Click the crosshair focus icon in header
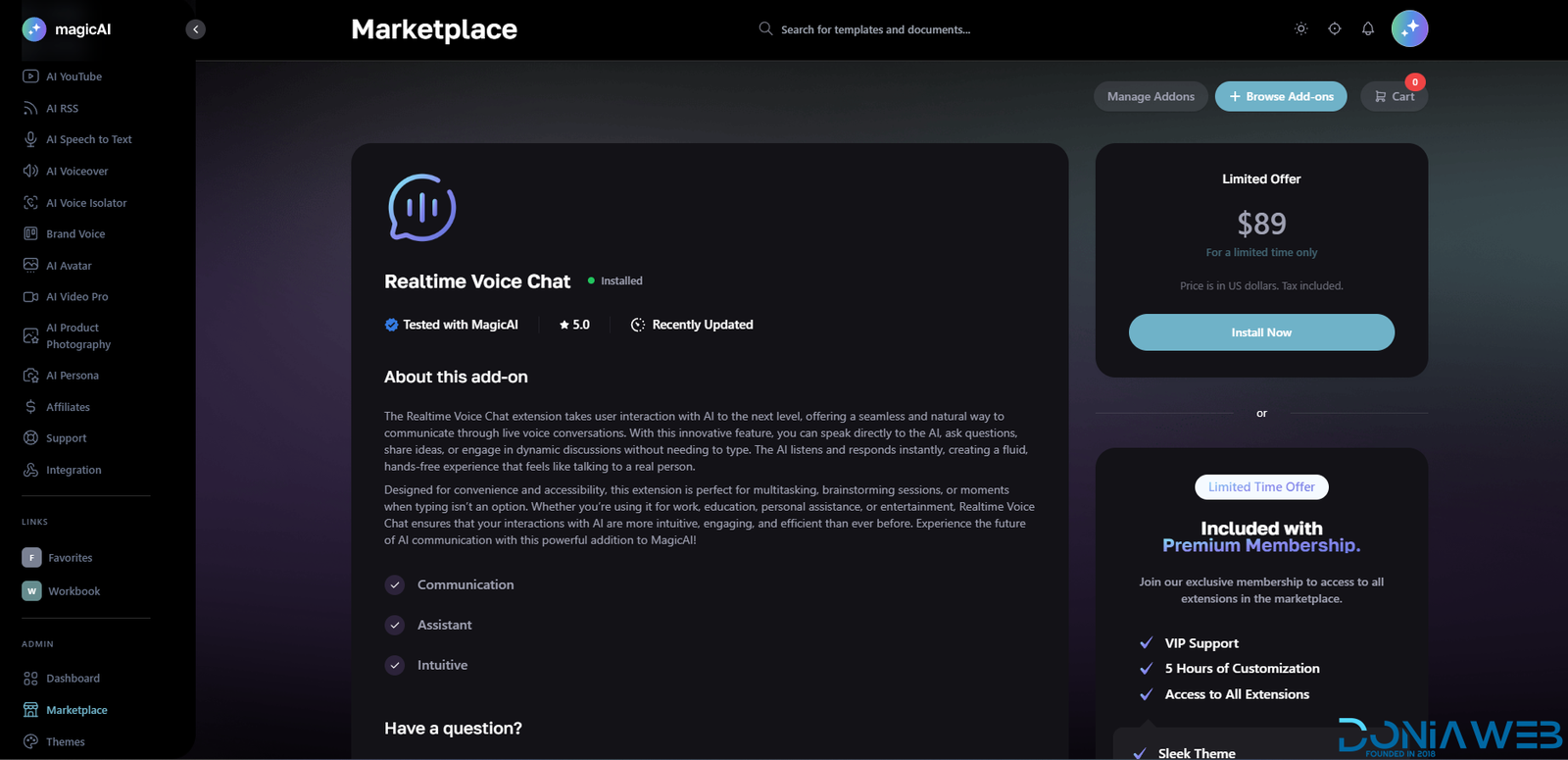Image resolution: width=1568 pixels, height=760 pixels. [x=1334, y=29]
